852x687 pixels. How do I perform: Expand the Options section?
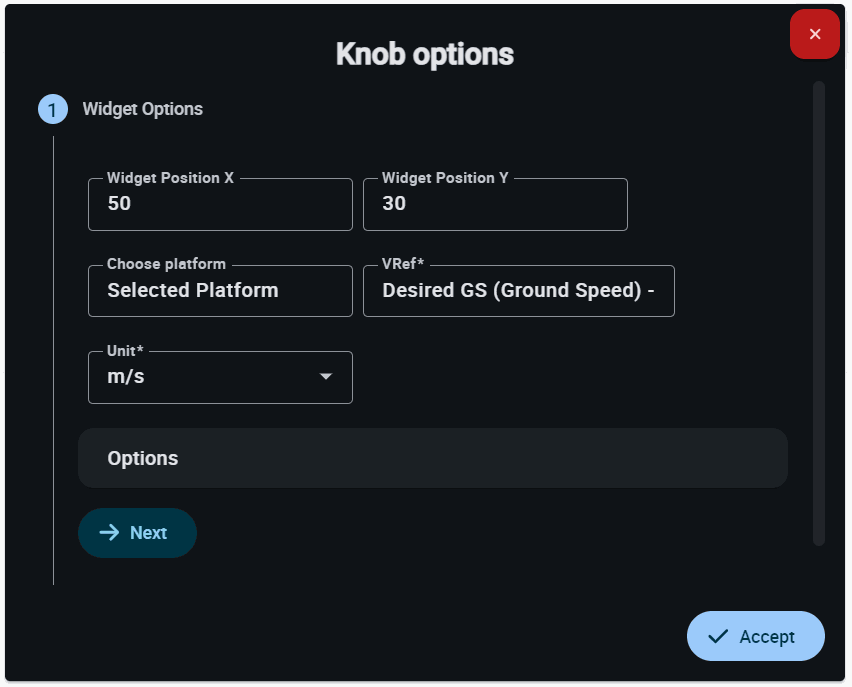click(432, 458)
